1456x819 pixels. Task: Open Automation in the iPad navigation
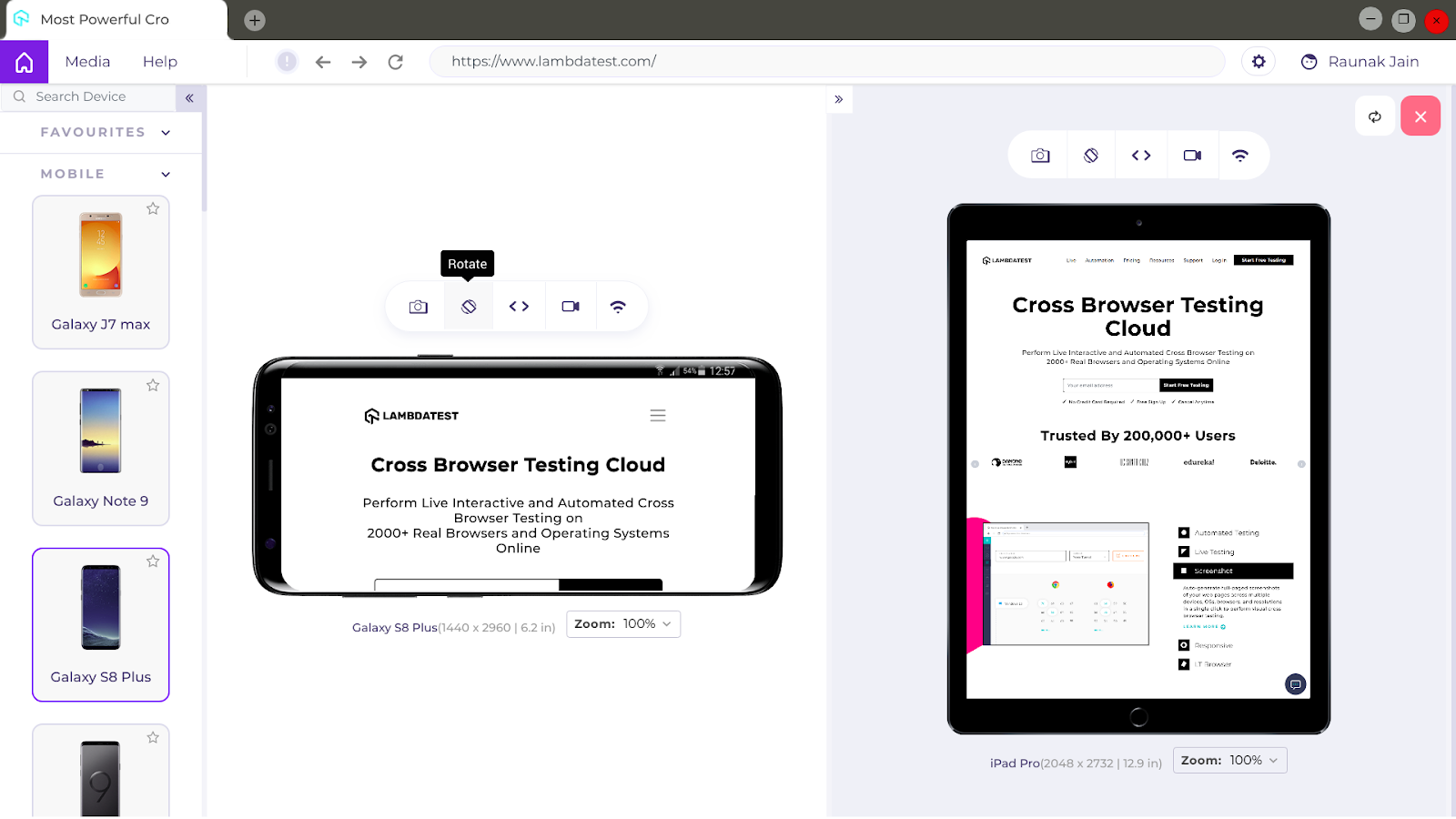[x=1099, y=260]
